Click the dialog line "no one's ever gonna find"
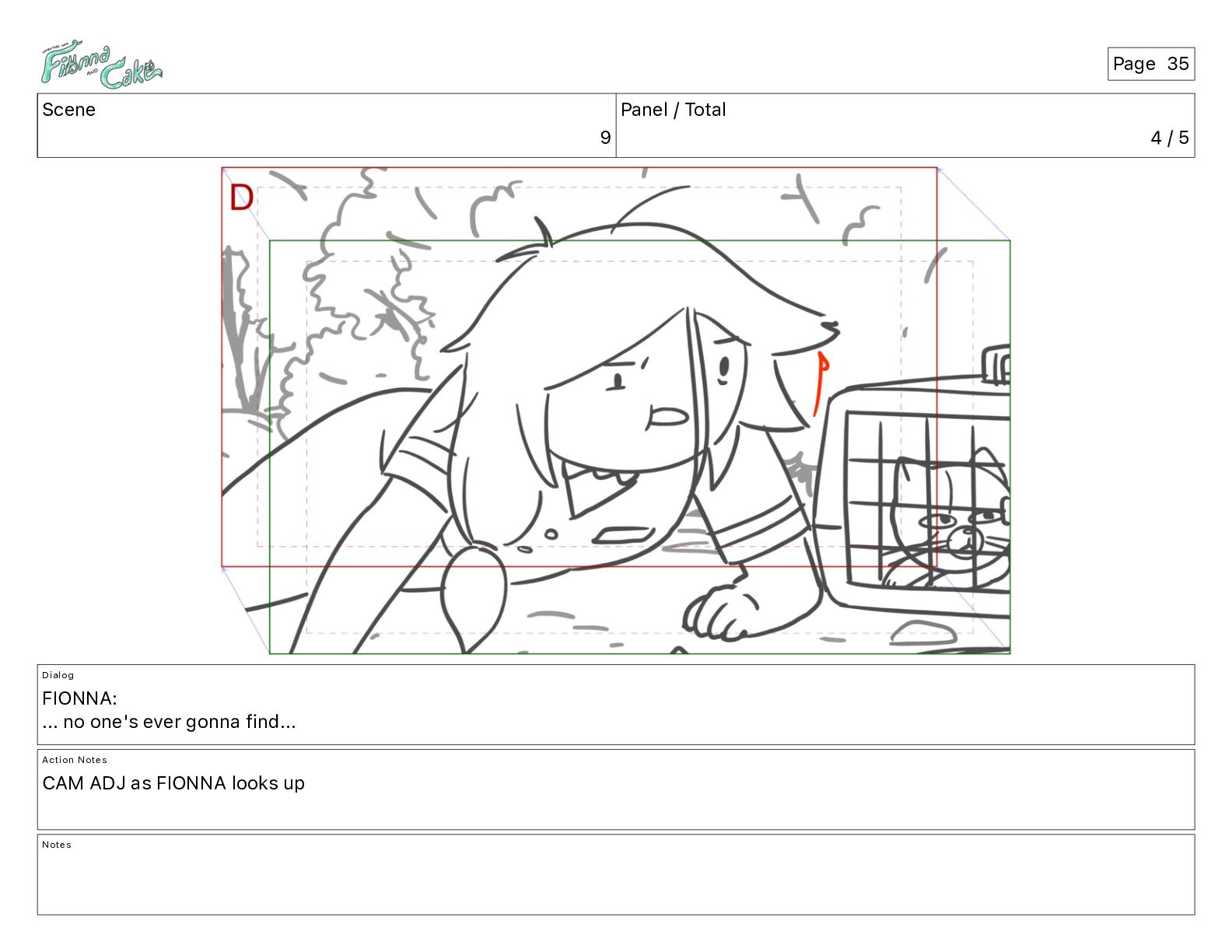This screenshot has height=952, width=1232. 169,722
